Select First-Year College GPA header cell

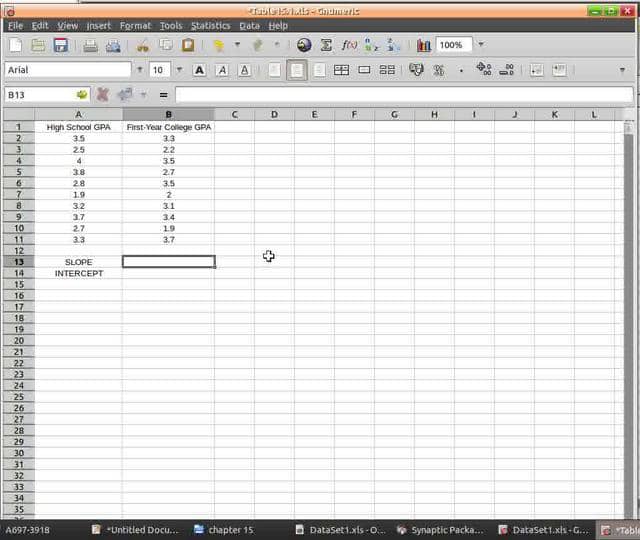[x=169, y=127]
